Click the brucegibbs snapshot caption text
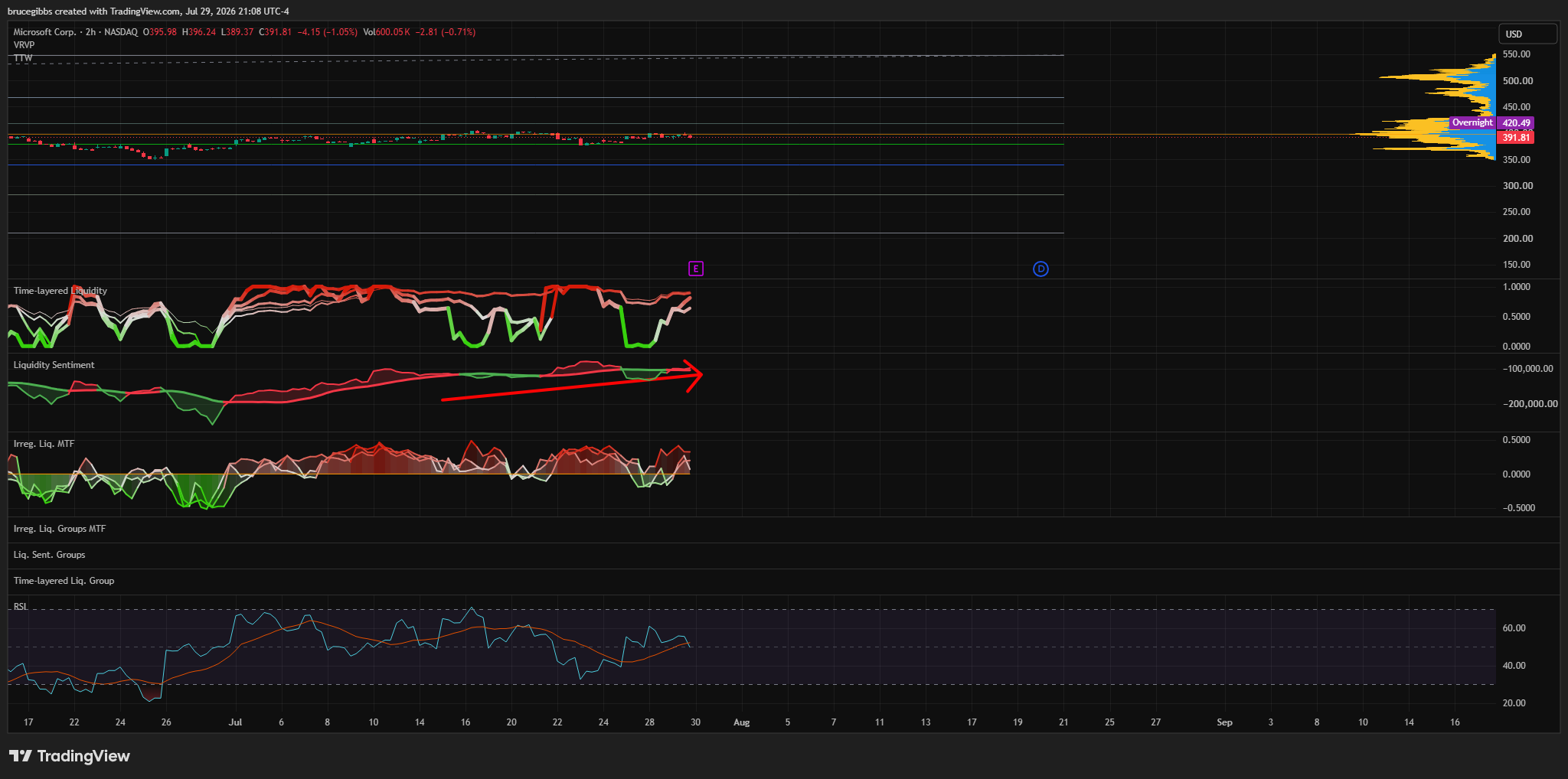The image size is (1568, 779). pyautogui.click(x=149, y=11)
